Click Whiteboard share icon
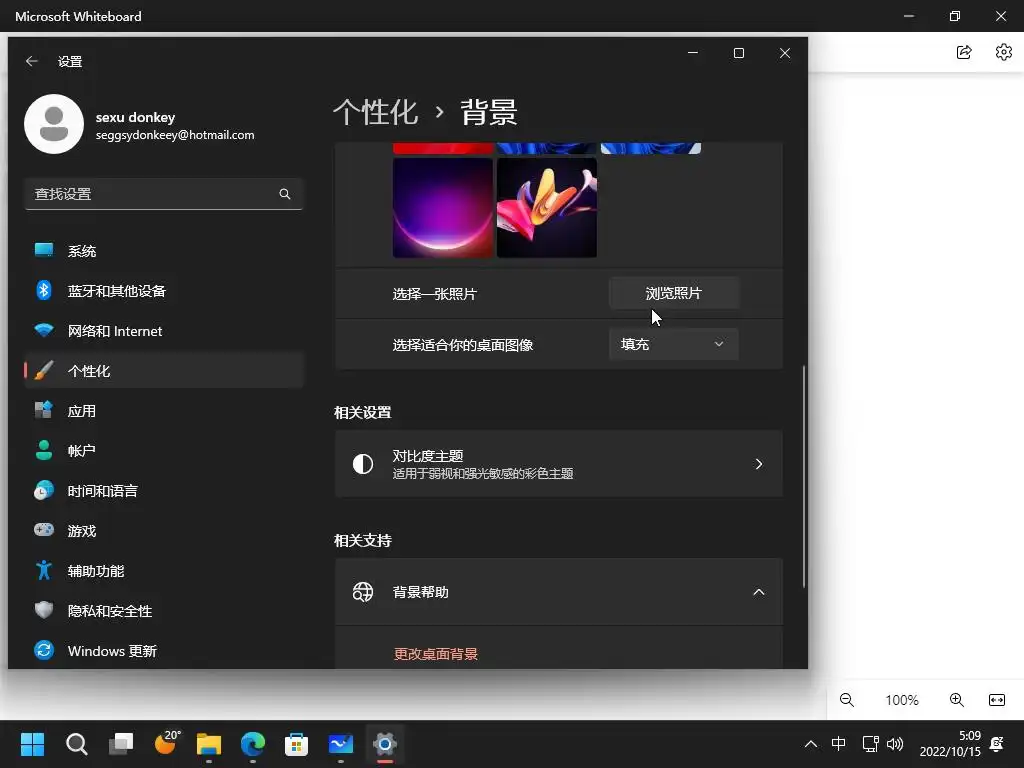This screenshot has width=1024, height=768. click(x=964, y=52)
